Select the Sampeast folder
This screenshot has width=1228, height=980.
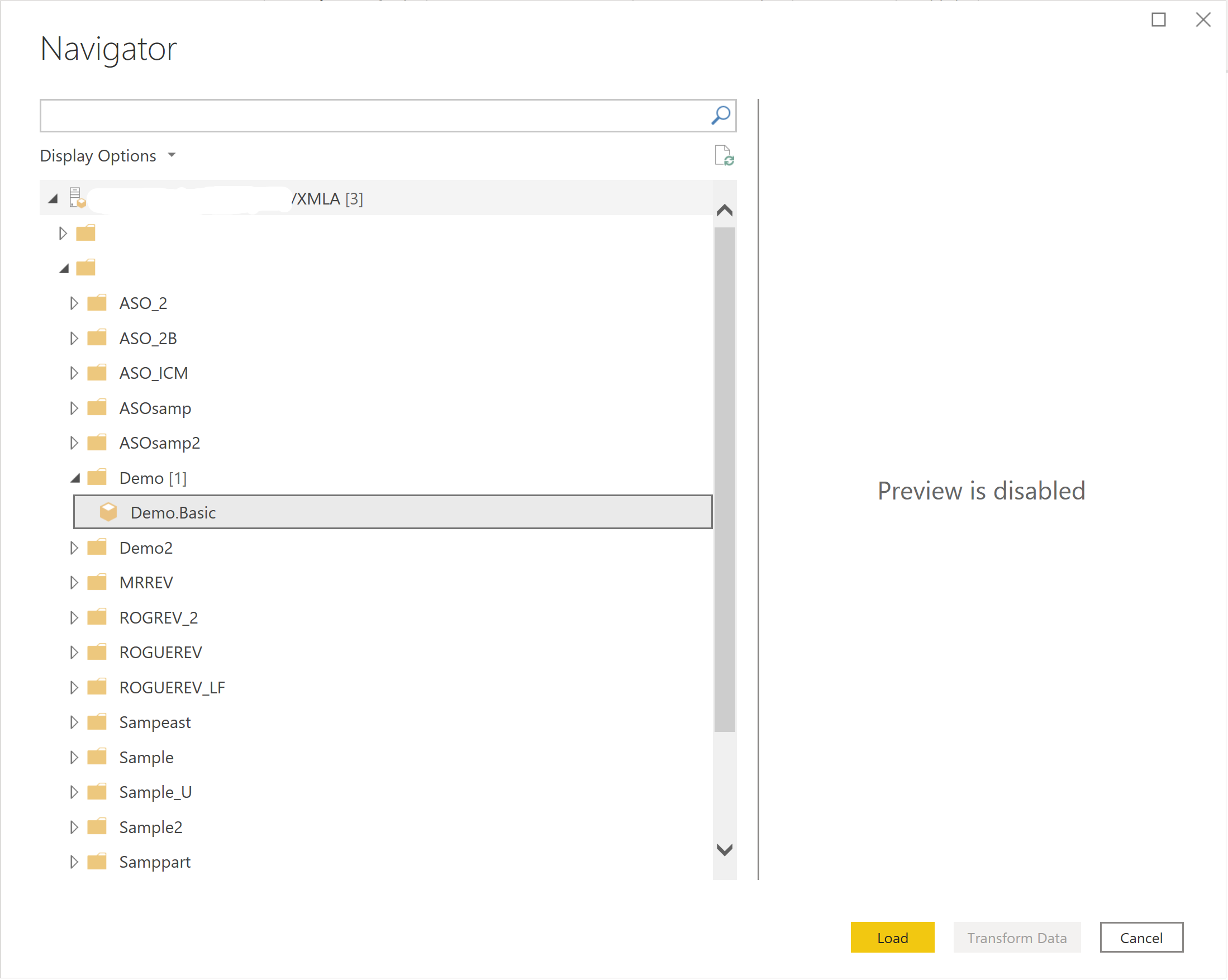(x=154, y=722)
